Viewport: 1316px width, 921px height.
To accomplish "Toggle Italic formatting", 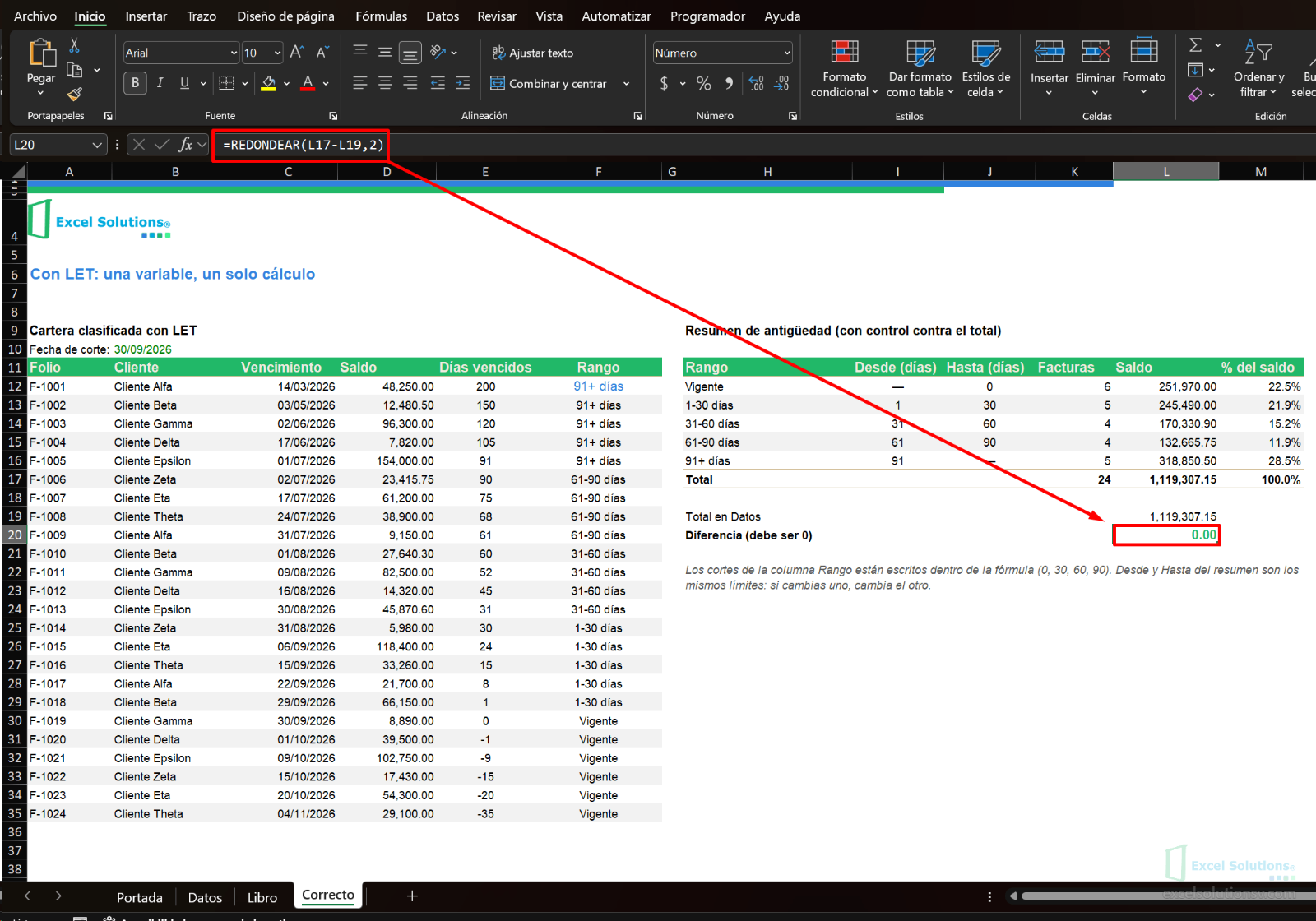I will point(160,82).
